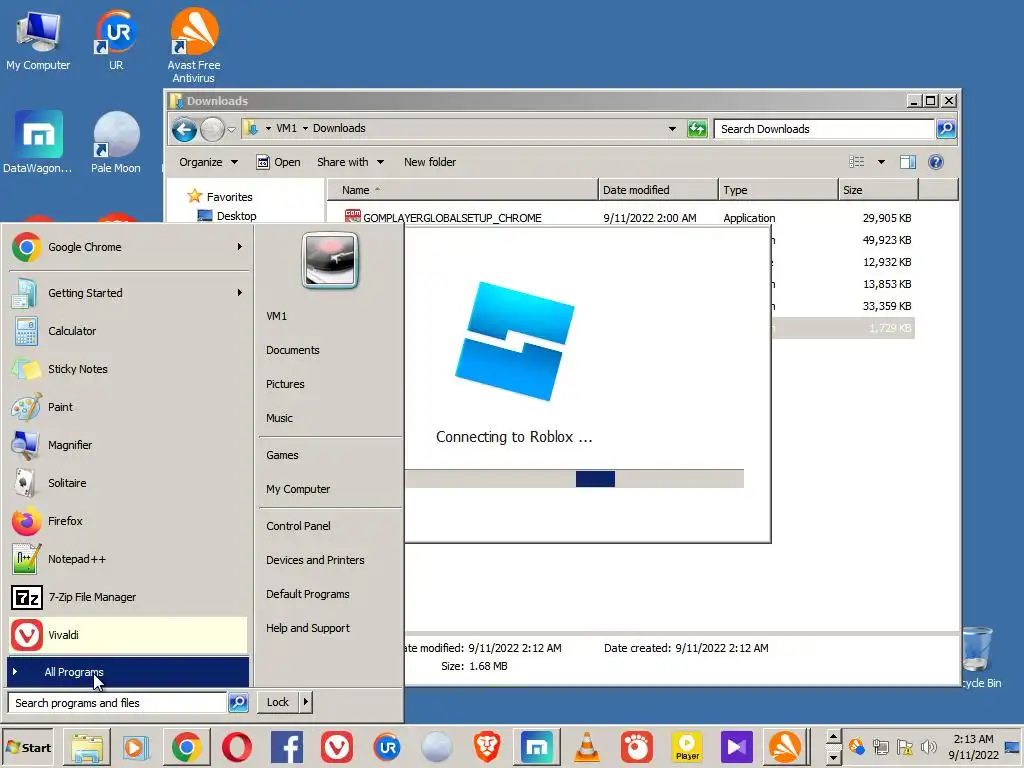
Task: Open the Share with dropdown
Action: [x=350, y=162]
